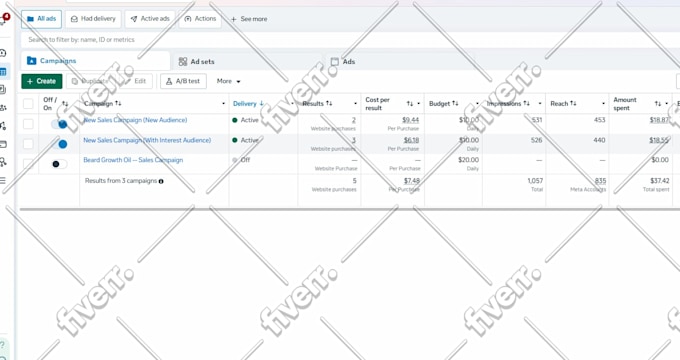The width and height of the screenshot is (680, 360).
Task: Click the $18.87 amount spent value
Action: pos(659,120)
